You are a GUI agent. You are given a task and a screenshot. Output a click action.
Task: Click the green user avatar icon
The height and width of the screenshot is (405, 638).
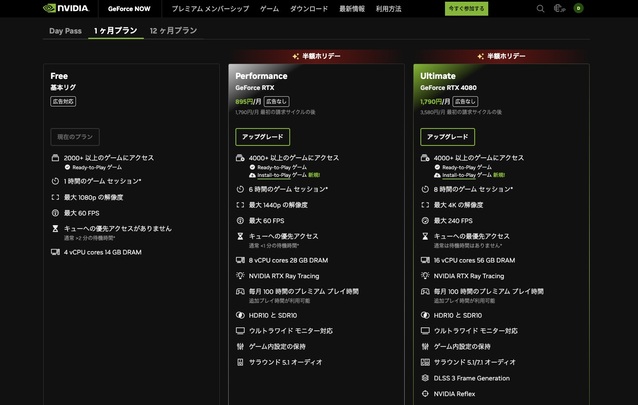coord(577,9)
